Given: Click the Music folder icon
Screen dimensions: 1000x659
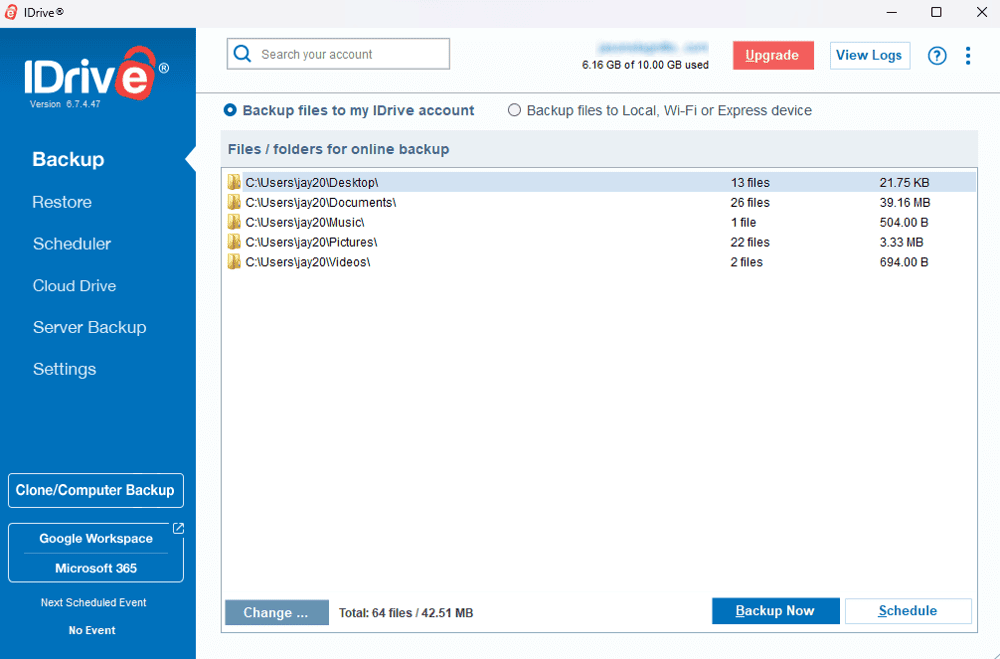Looking at the screenshot, I should 234,222.
